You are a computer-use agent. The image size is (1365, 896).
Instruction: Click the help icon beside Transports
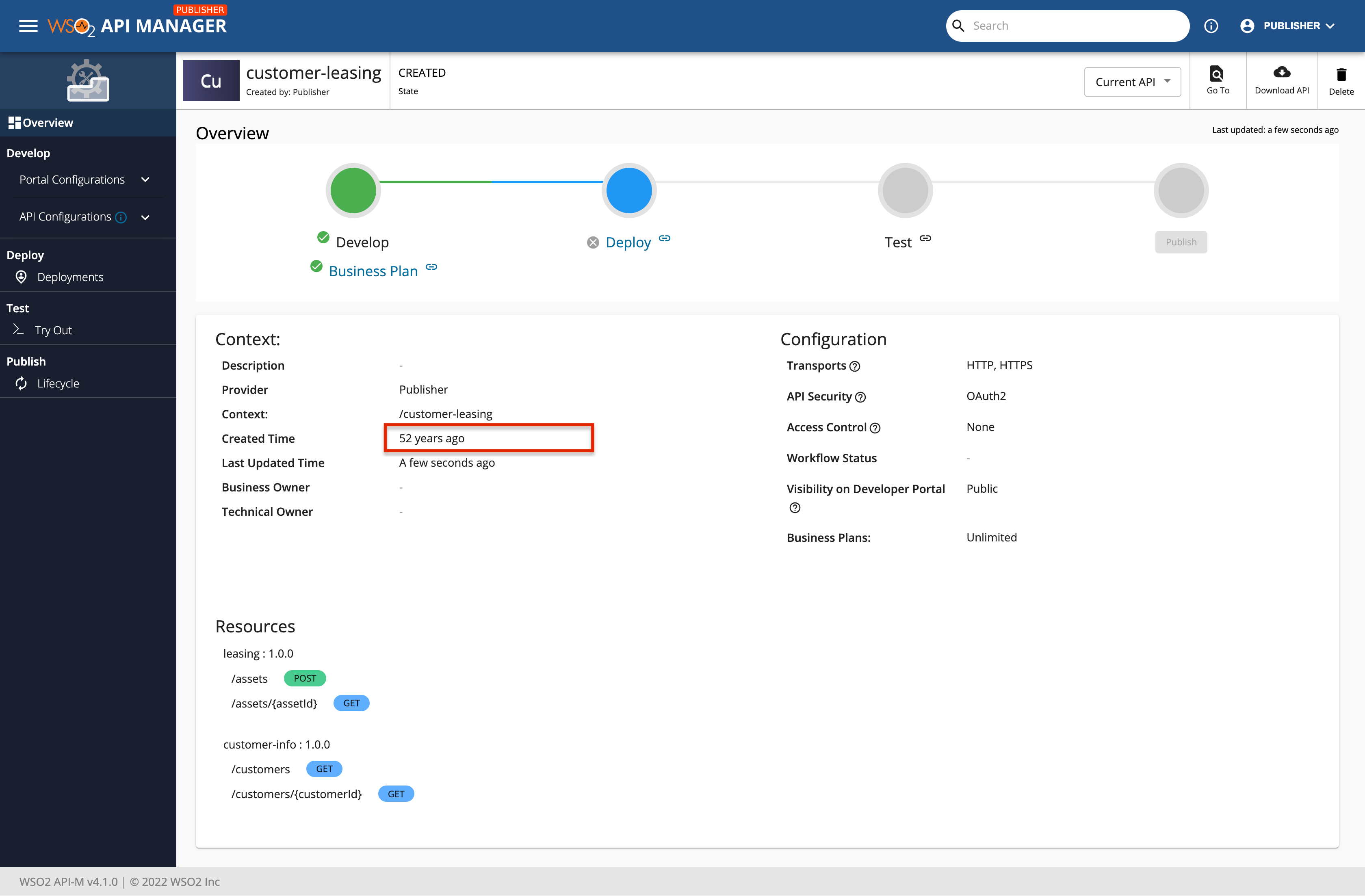[x=855, y=366]
